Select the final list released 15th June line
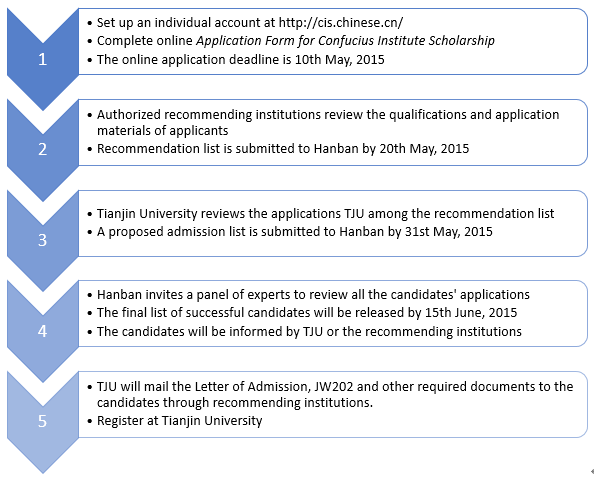Screen dimensions: 594x478 [306, 313]
